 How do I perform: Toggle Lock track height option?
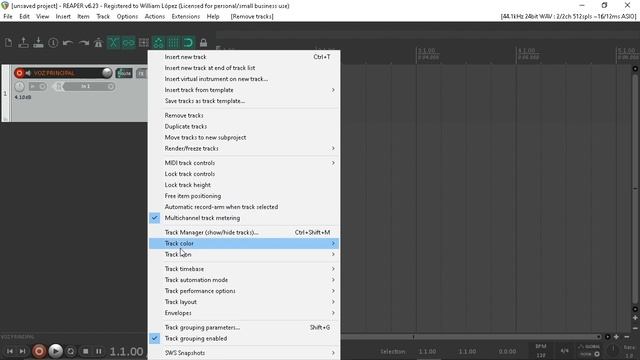tap(244, 185)
